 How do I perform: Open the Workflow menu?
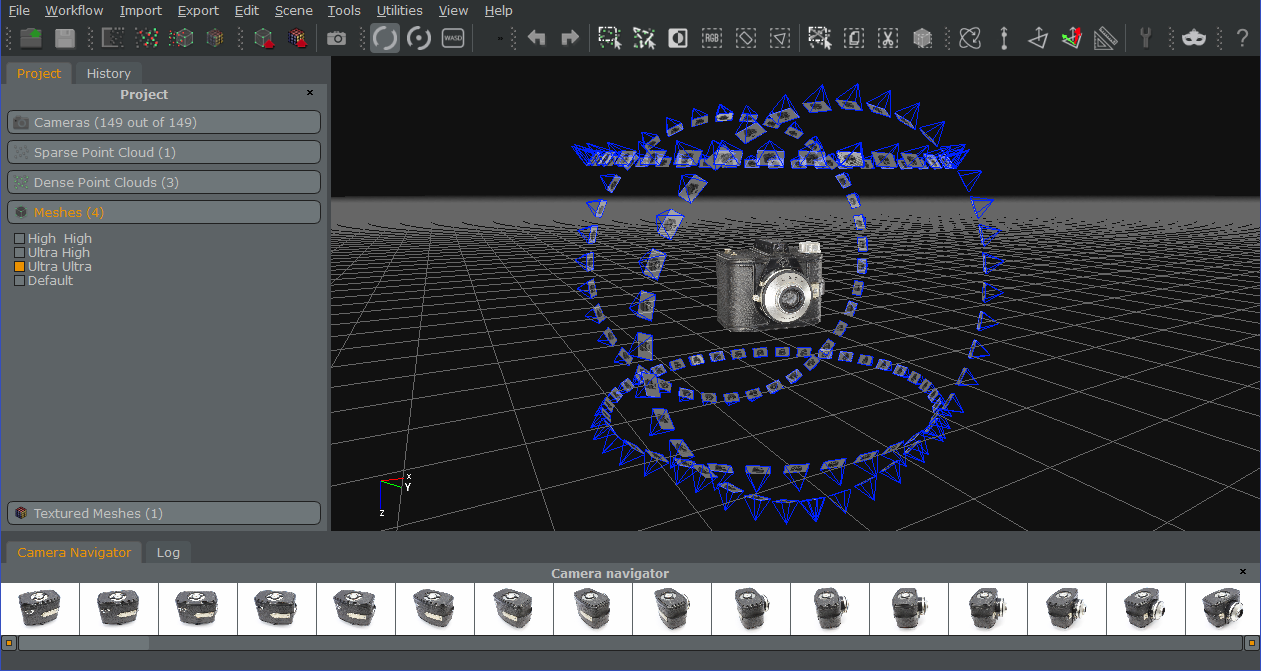coord(74,10)
